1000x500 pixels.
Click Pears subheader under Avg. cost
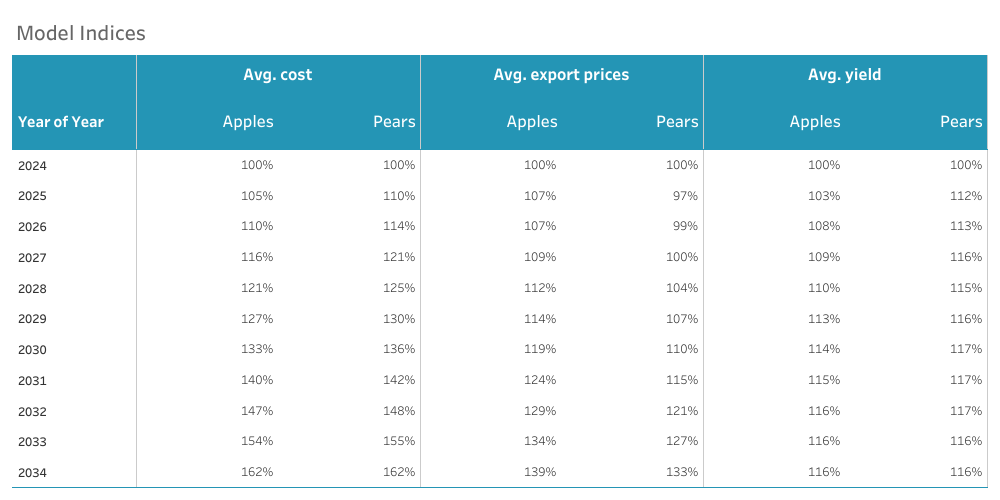pyautogui.click(x=394, y=122)
